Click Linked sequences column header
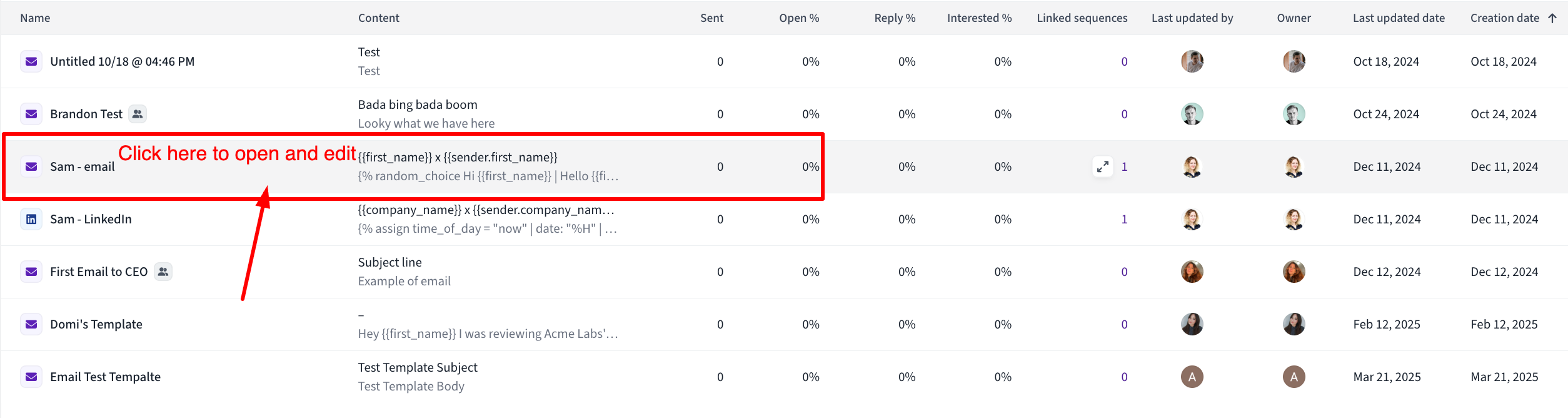1568x418 pixels. [1082, 18]
